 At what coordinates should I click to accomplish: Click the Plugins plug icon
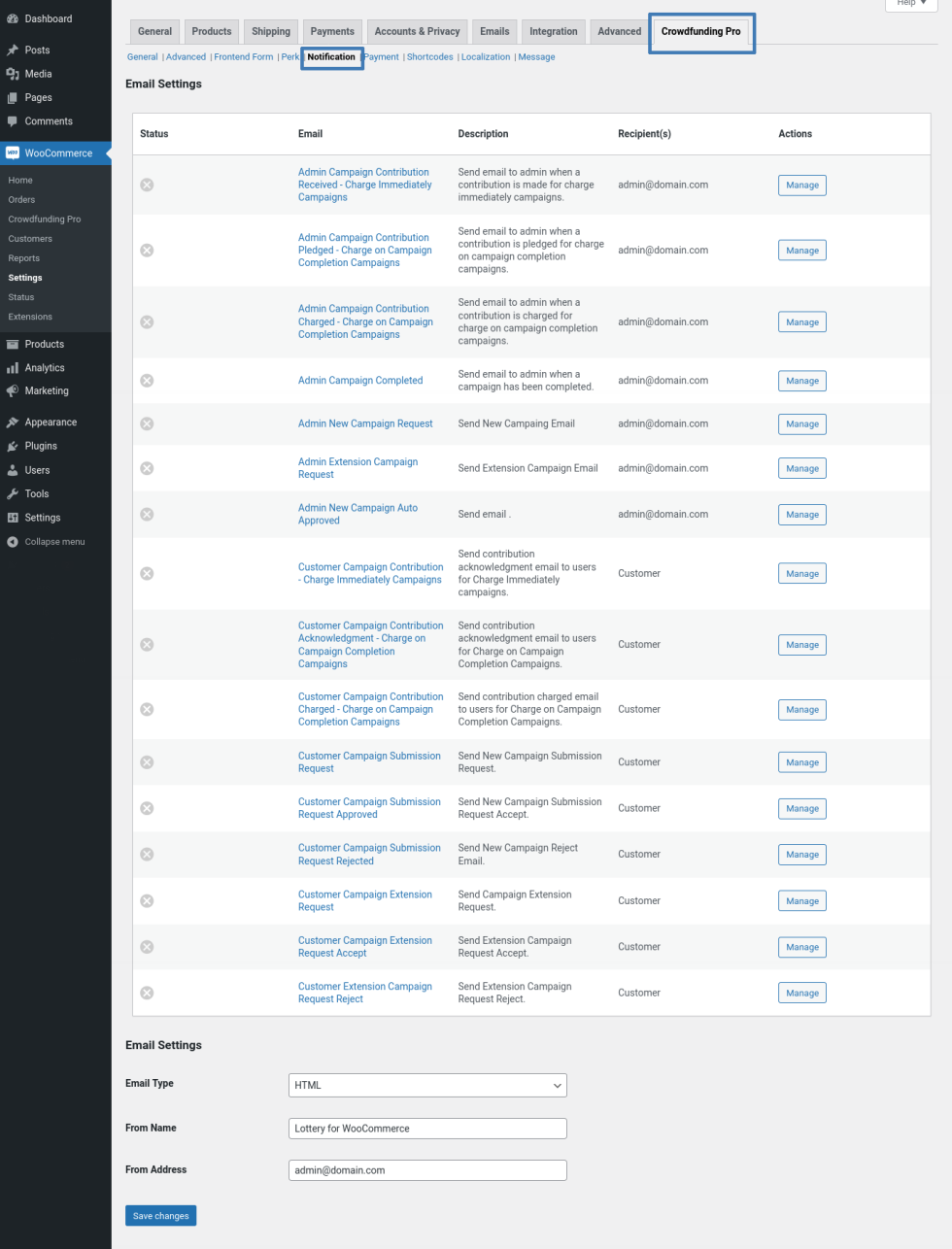point(13,447)
